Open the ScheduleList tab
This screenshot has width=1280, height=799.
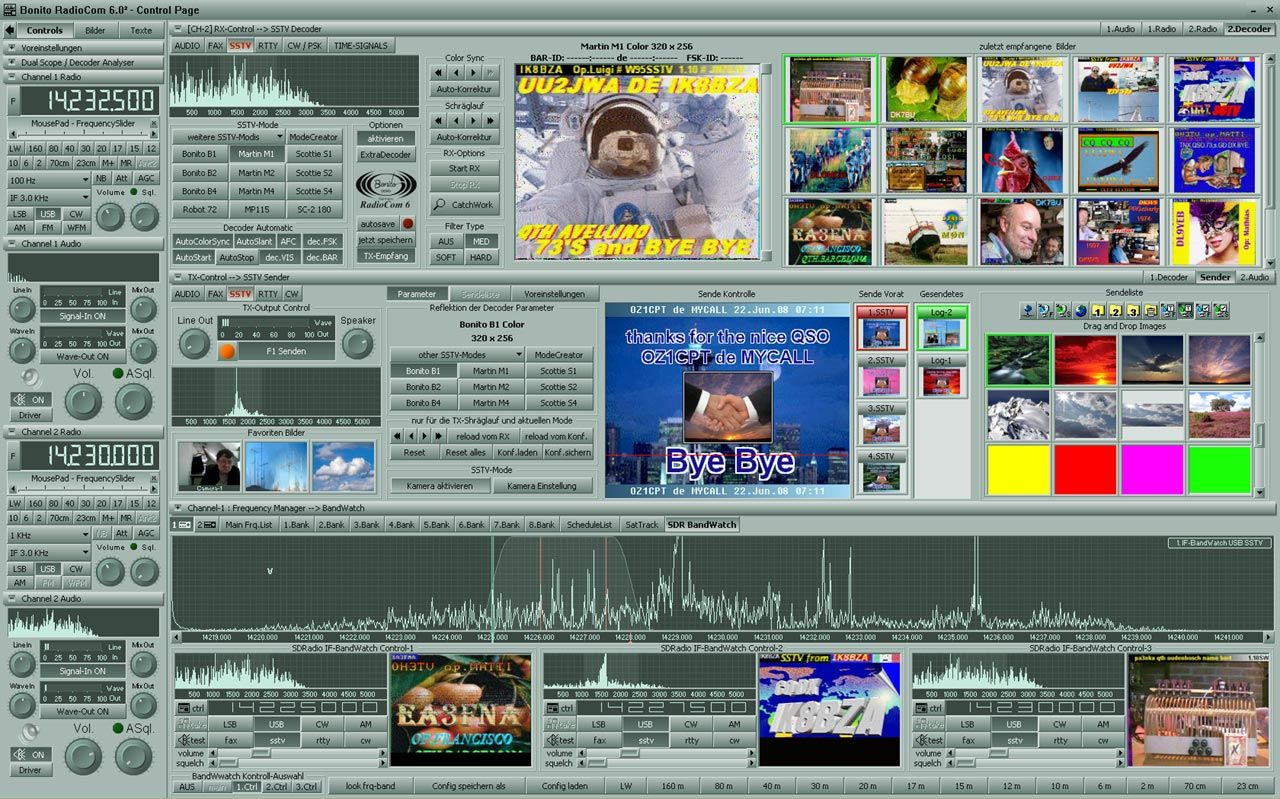[x=589, y=524]
